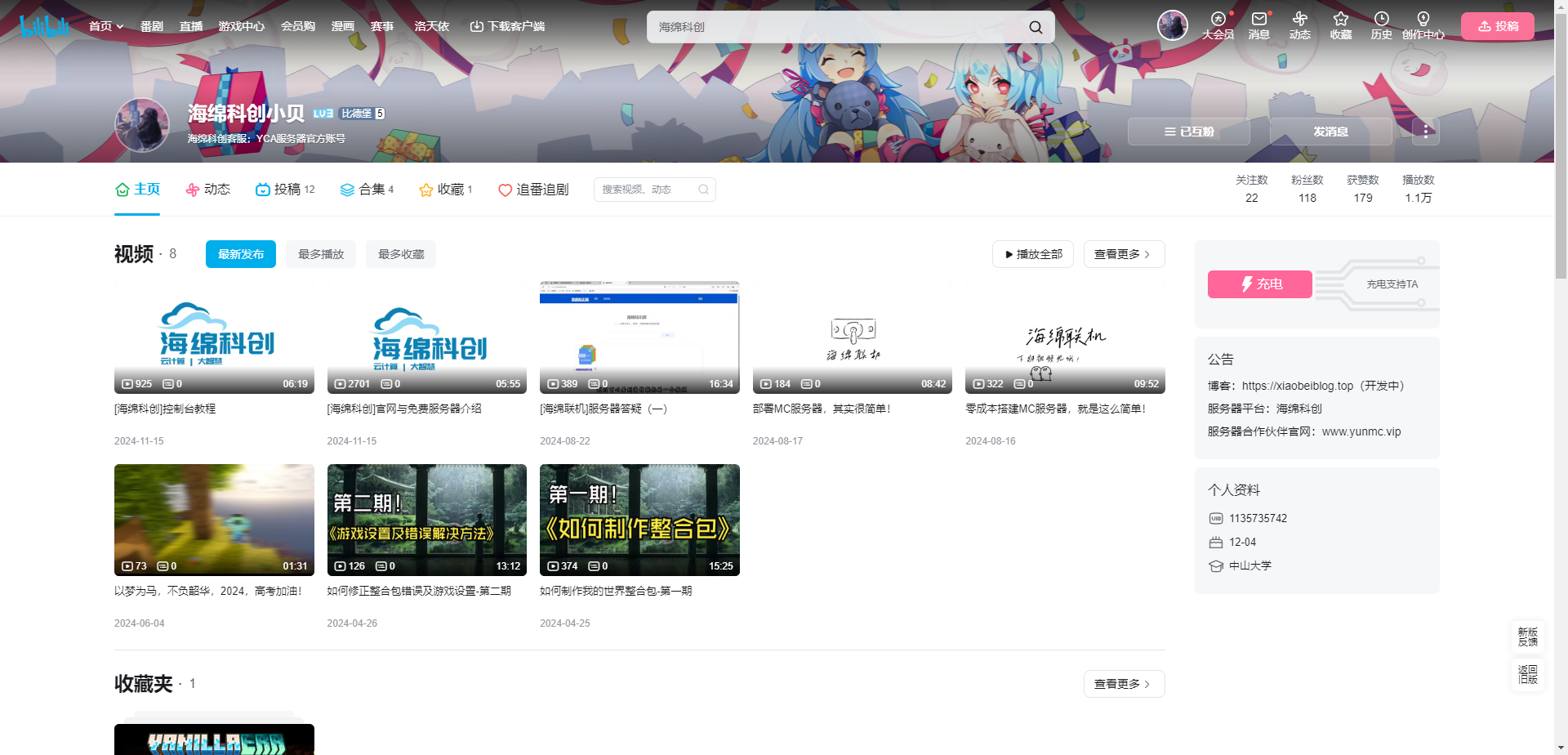
Task: Click the 粉丝数 118 counter
Action: 1307,189
